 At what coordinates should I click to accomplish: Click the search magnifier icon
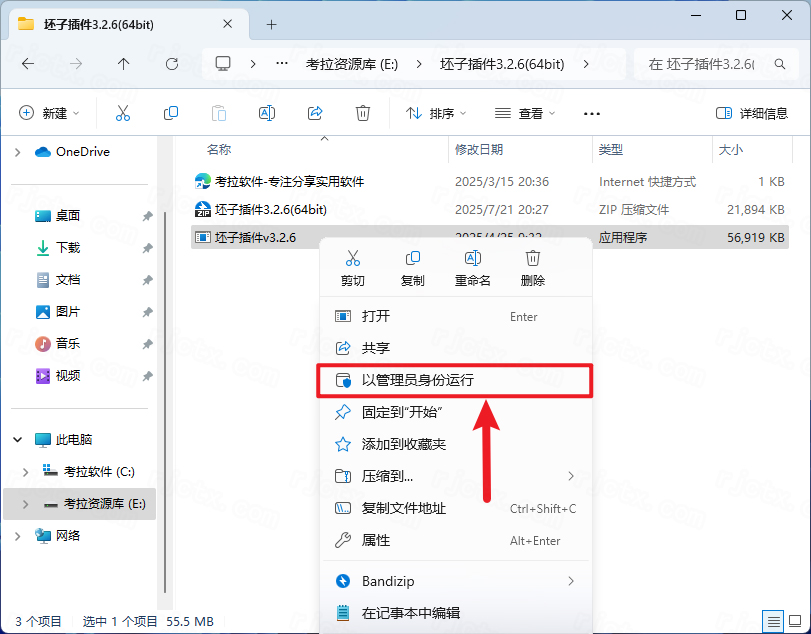(780, 64)
